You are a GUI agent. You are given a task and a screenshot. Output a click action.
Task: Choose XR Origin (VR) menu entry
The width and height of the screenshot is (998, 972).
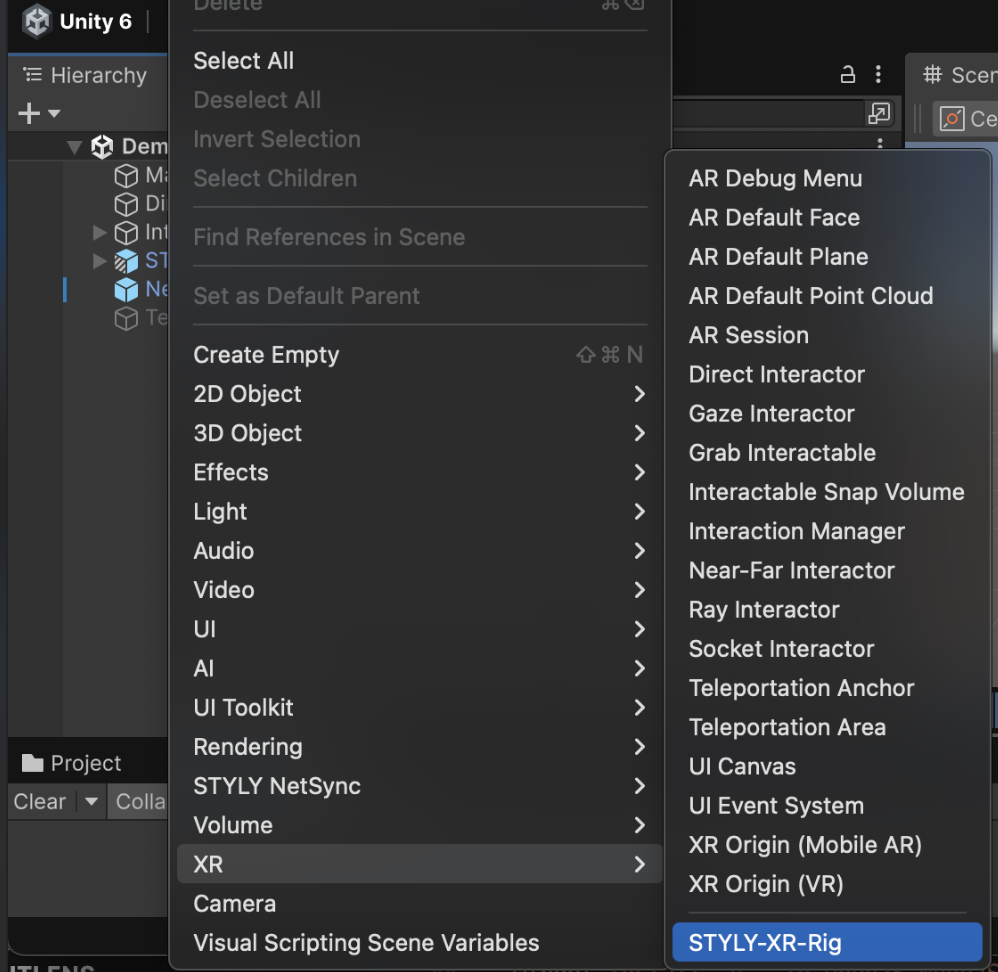766,884
